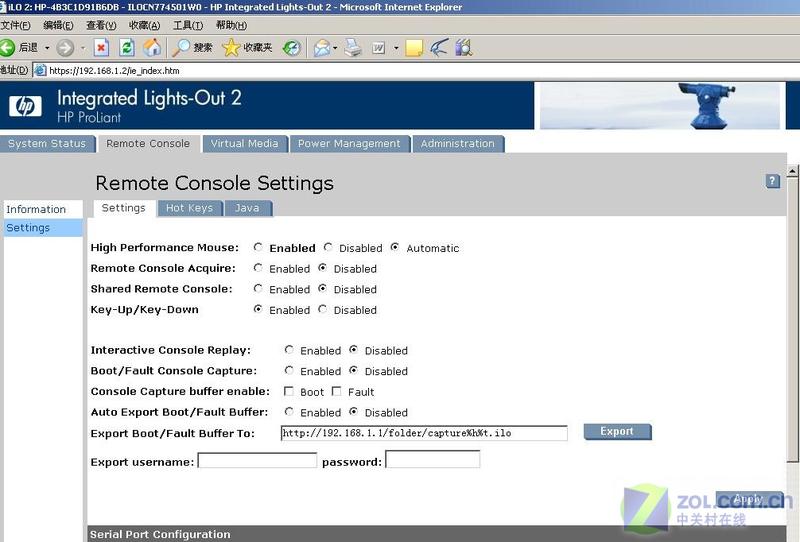Set High Performance Mouse to Automatic
The width and height of the screenshot is (800, 542).
pos(395,247)
